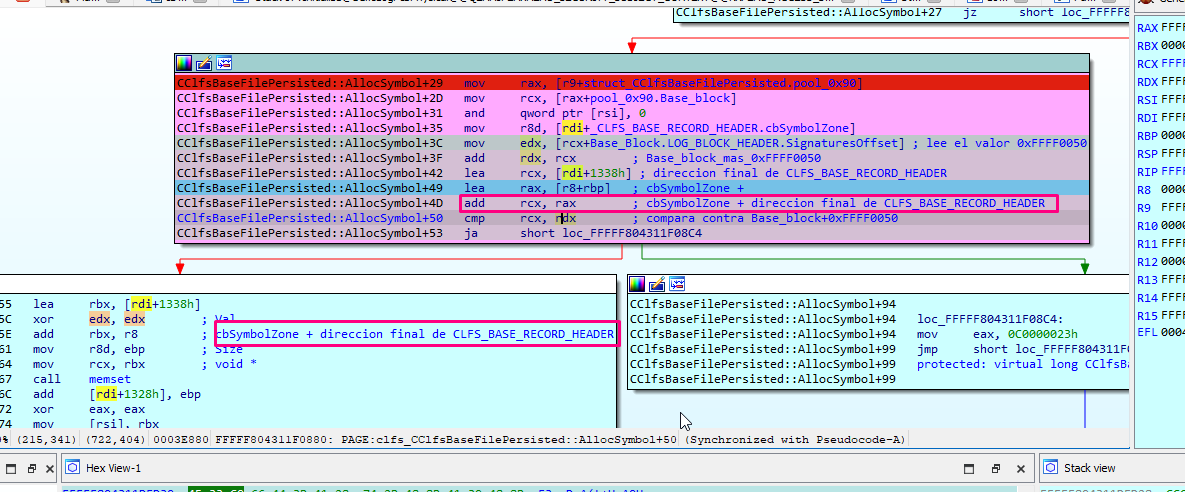The width and height of the screenshot is (1185, 492).
Task: Select the AllocSymbol+3C SignaturesOffset line
Action: click(x=632, y=143)
